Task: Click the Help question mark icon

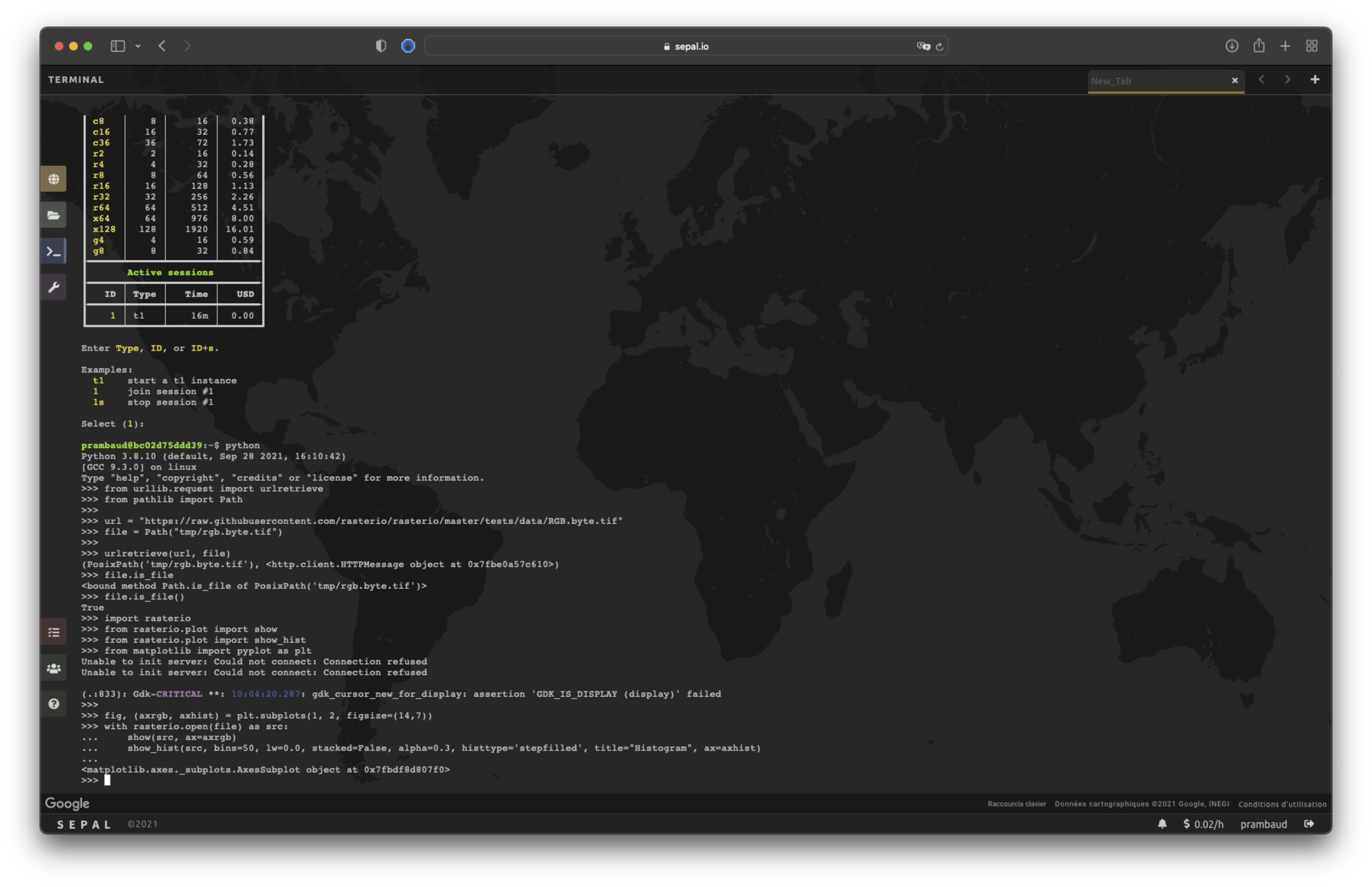Action: [54, 704]
